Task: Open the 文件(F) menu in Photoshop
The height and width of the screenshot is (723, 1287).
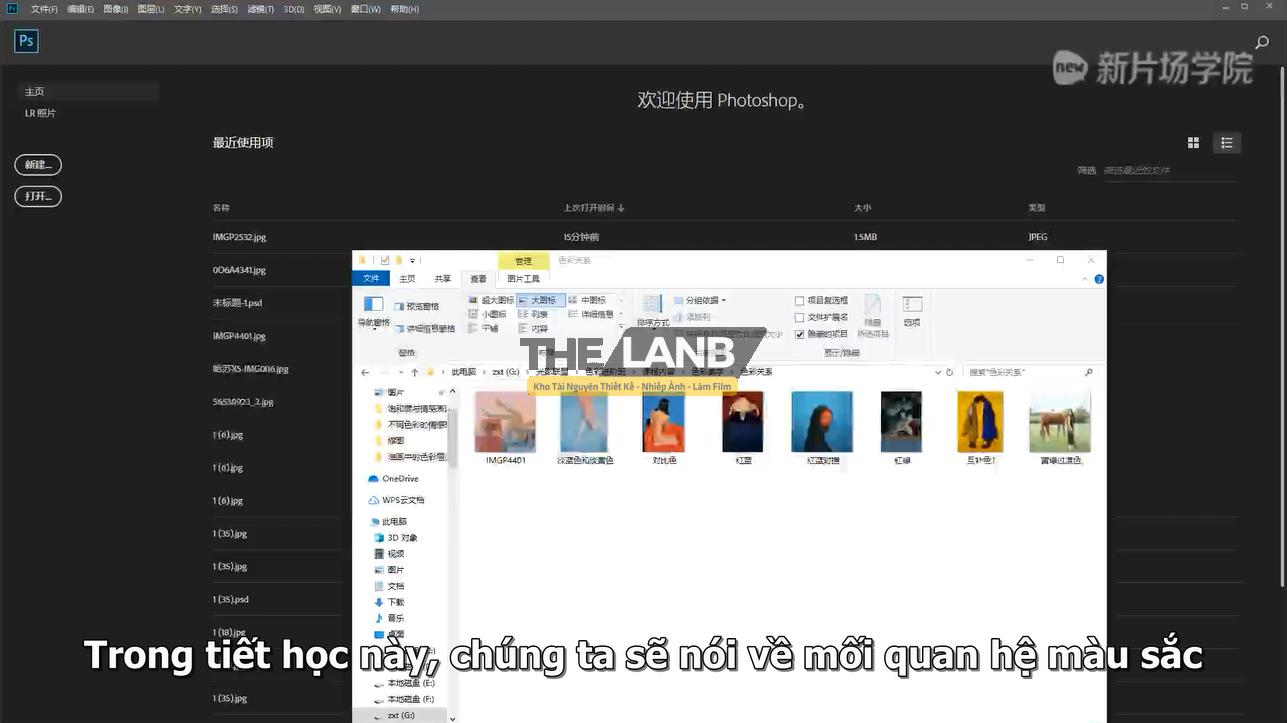Action: point(46,9)
